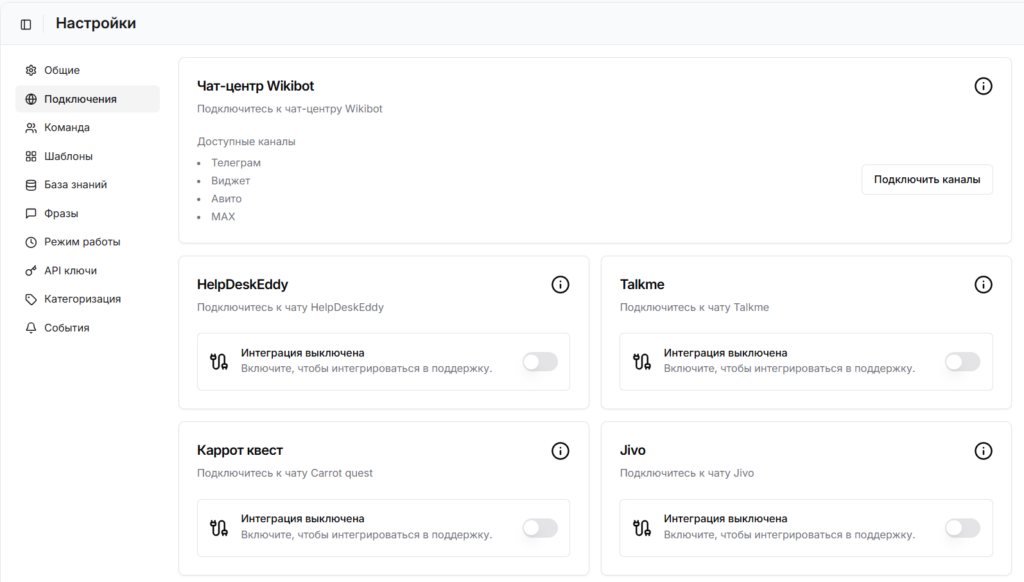The height and width of the screenshot is (582, 1024).
Task: Click text Подключитесь к чат-центру Wikibot
Action: 290,109
